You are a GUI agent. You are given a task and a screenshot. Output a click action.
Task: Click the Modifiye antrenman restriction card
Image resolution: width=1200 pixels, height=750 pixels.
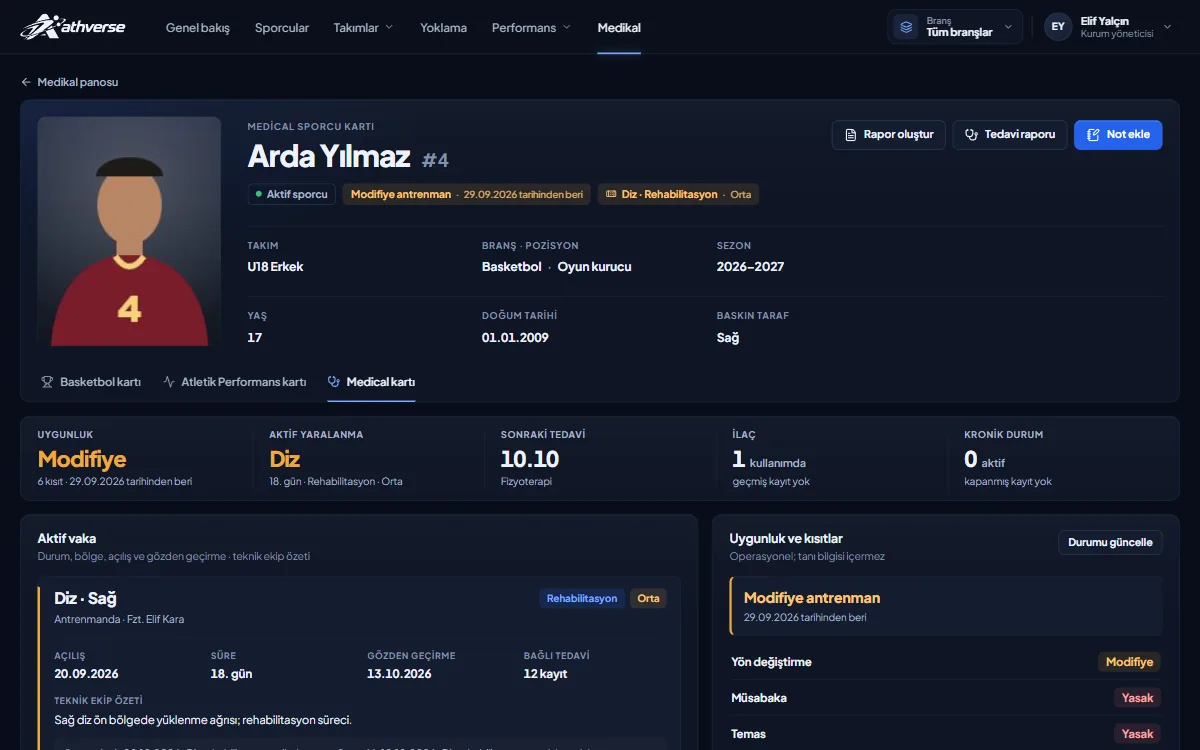946,606
